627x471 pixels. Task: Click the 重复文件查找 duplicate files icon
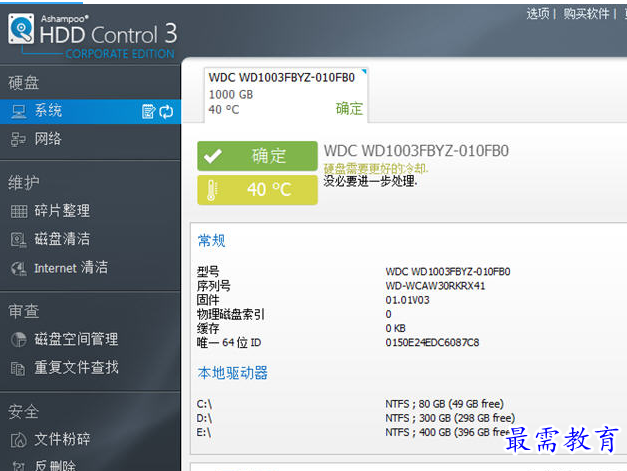[18, 368]
